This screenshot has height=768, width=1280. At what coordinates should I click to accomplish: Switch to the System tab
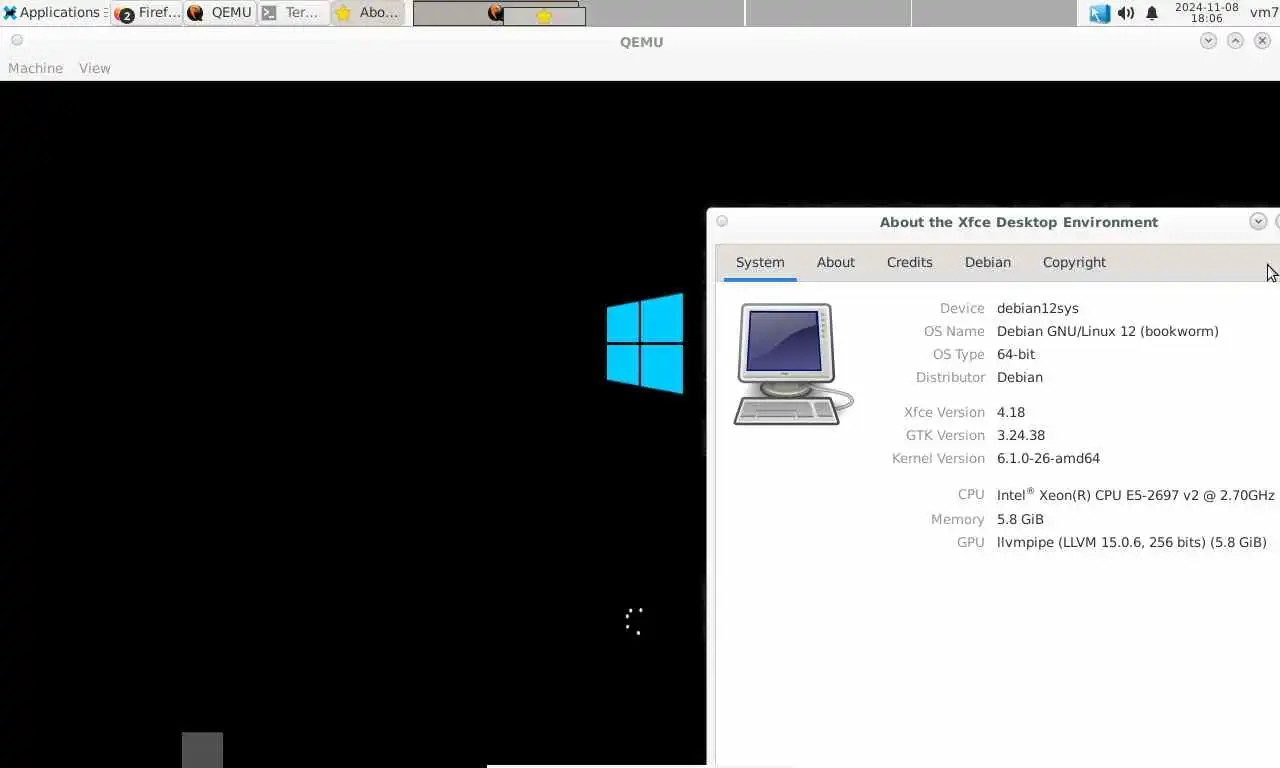pos(760,263)
